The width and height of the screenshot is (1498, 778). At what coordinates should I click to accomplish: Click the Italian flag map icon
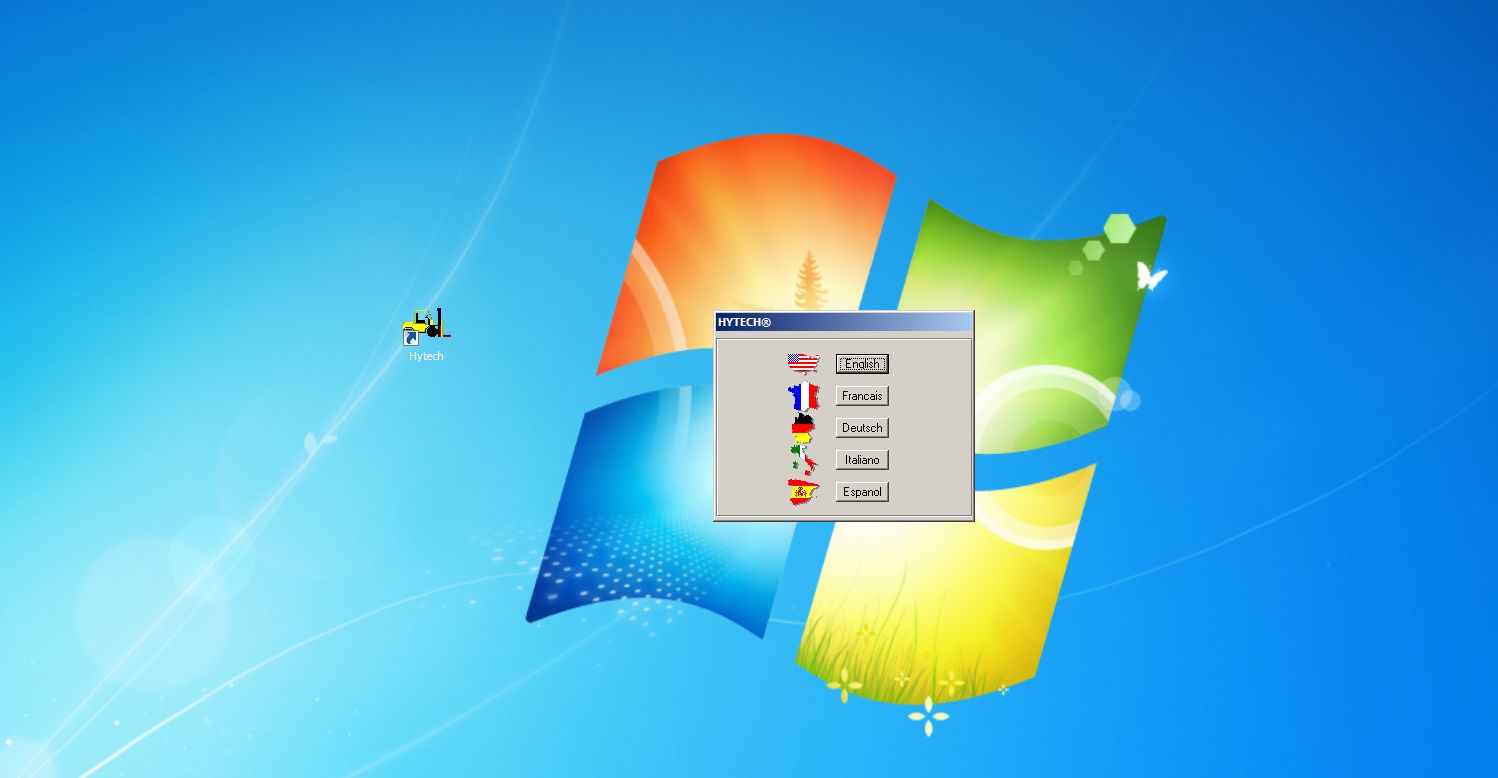pyautogui.click(x=802, y=460)
